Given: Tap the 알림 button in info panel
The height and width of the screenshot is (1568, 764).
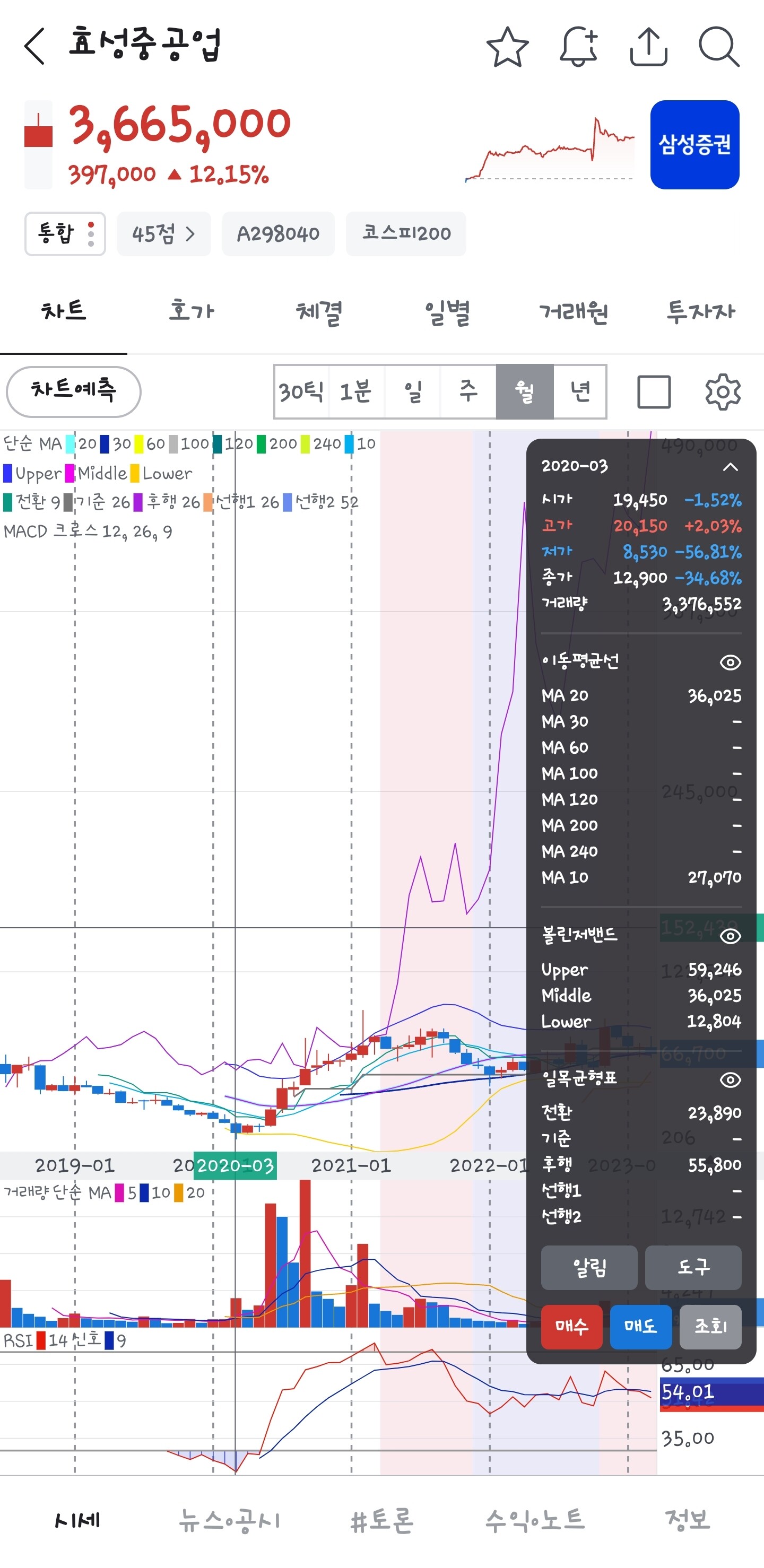Looking at the screenshot, I should (x=589, y=1267).
